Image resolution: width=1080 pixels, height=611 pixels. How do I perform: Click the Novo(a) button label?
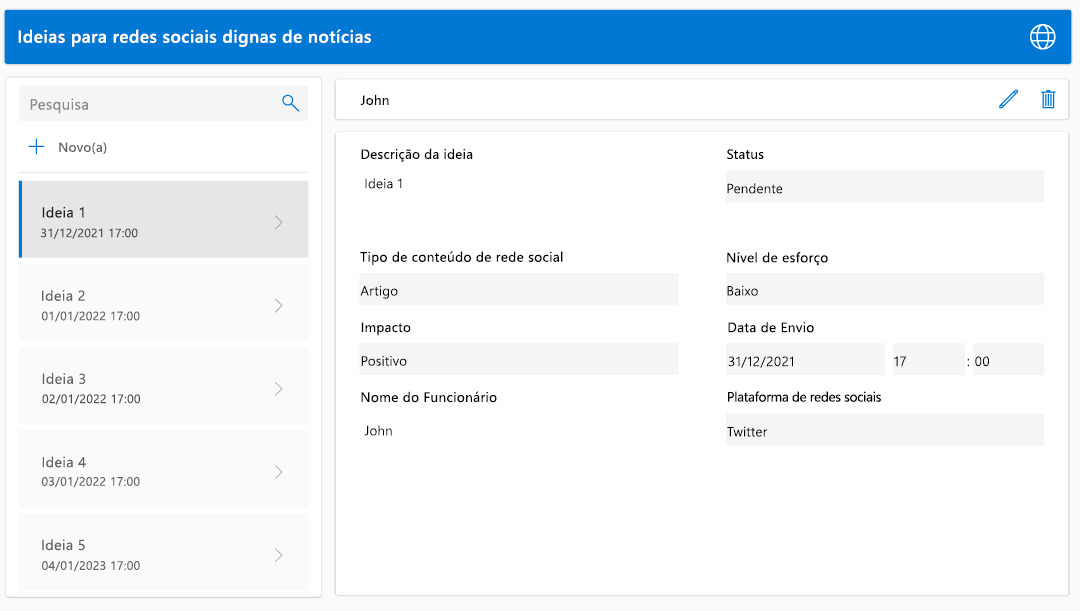pos(82,147)
